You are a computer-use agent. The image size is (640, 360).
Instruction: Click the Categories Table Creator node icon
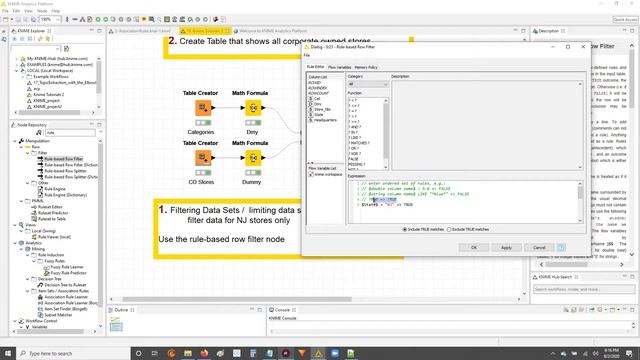[x=203, y=108]
